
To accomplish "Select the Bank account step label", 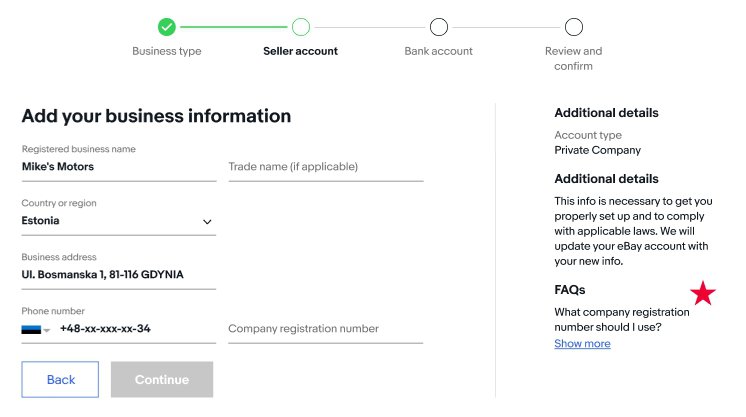I will coord(438,51).
